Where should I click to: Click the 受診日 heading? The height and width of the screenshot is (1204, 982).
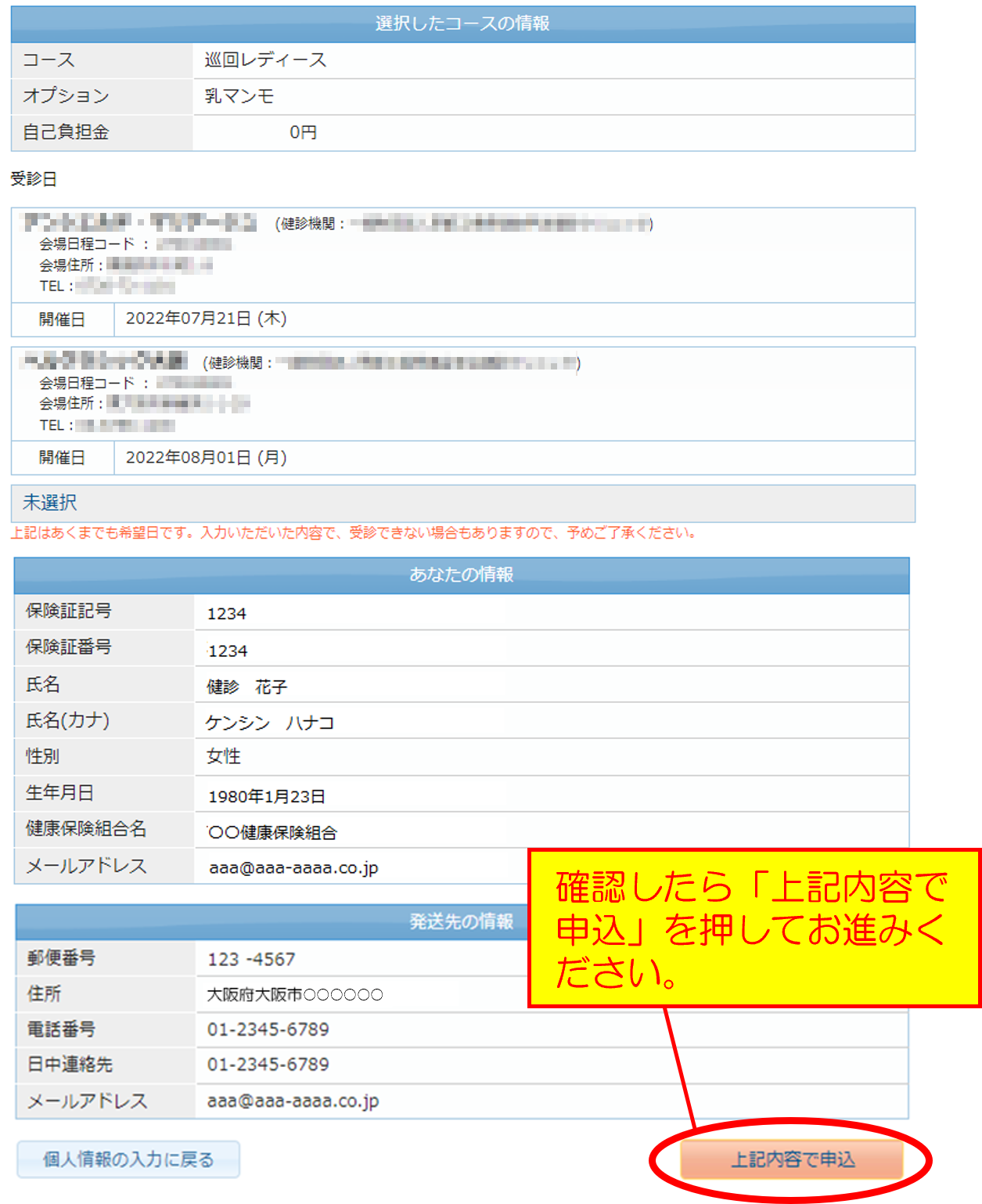click(34, 178)
